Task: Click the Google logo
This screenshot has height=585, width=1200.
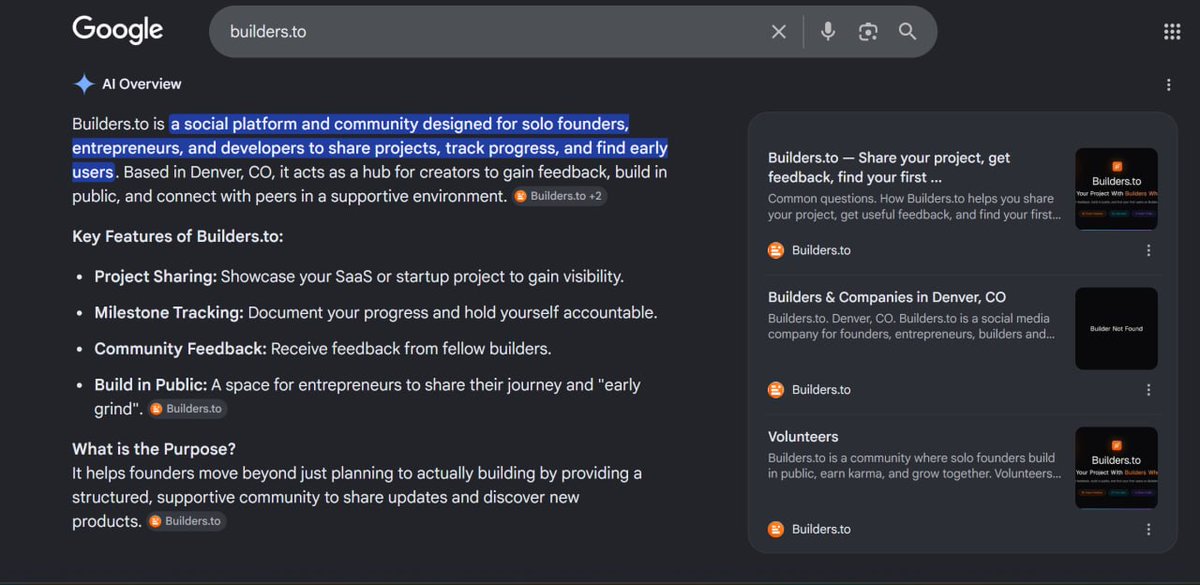Action: coord(117,30)
